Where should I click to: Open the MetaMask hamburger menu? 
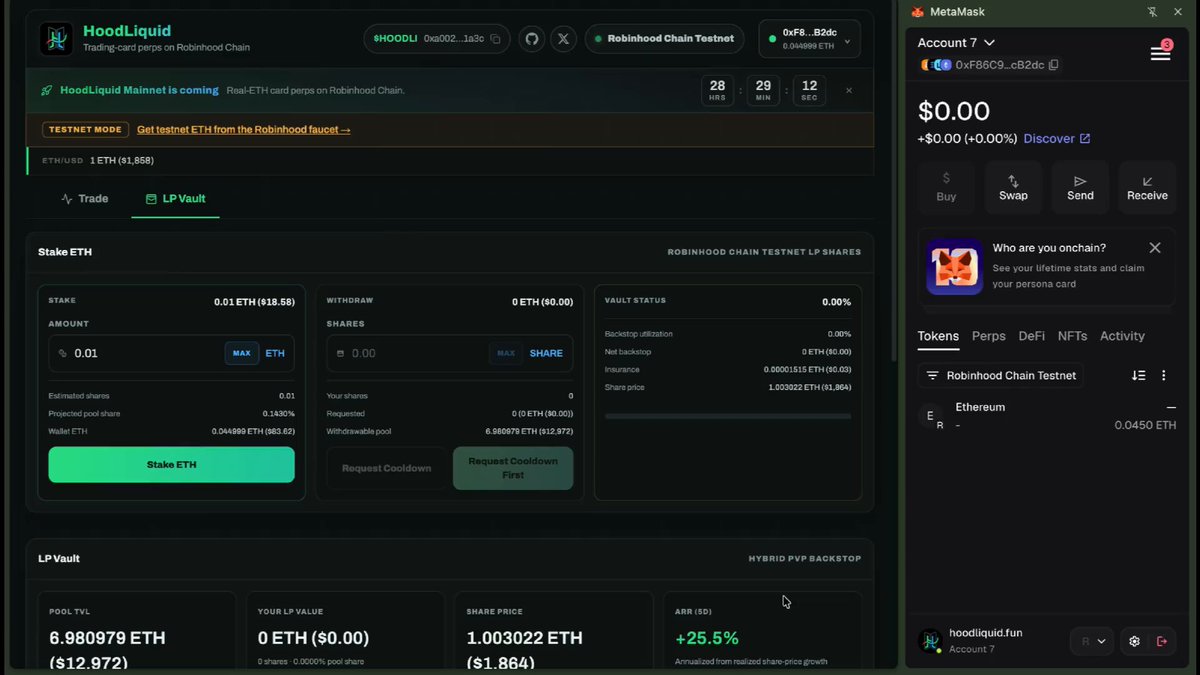(x=1160, y=52)
